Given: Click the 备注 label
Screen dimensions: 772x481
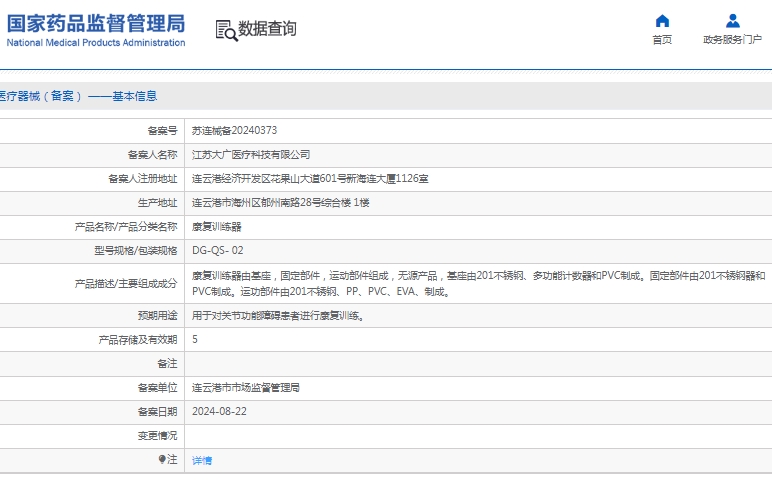Looking at the screenshot, I should [167, 363].
